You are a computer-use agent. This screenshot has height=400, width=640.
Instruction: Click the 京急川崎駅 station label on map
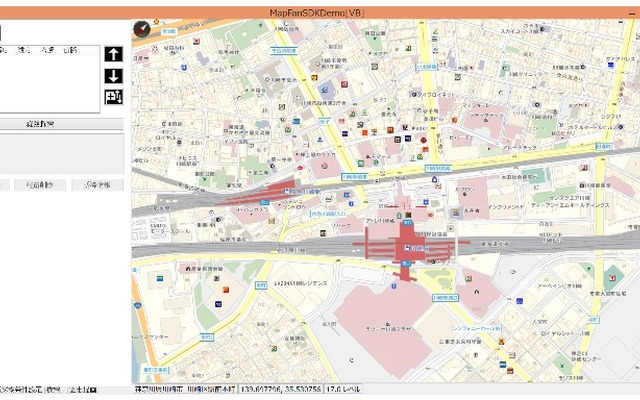(x=303, y=191)
